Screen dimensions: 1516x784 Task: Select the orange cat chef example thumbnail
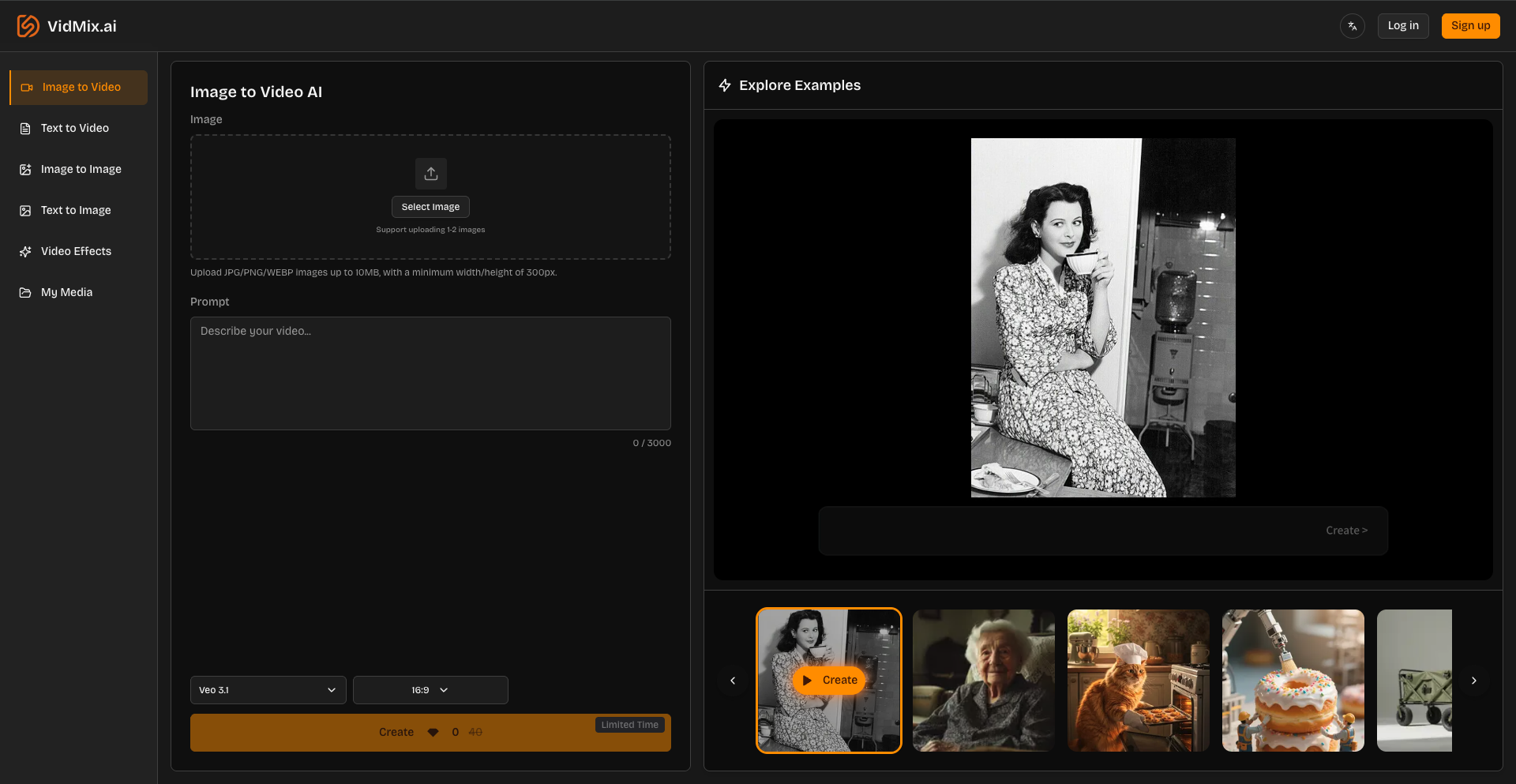pyautogui.click(x=1138, y=680)
